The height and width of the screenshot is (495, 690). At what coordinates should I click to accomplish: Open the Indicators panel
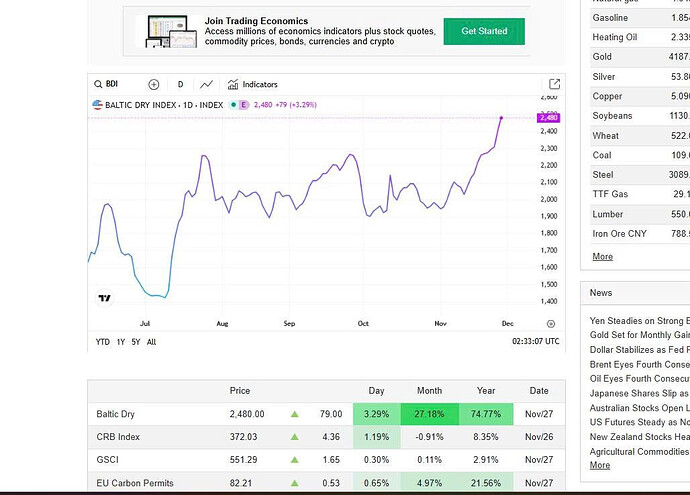tap(253, 85)
